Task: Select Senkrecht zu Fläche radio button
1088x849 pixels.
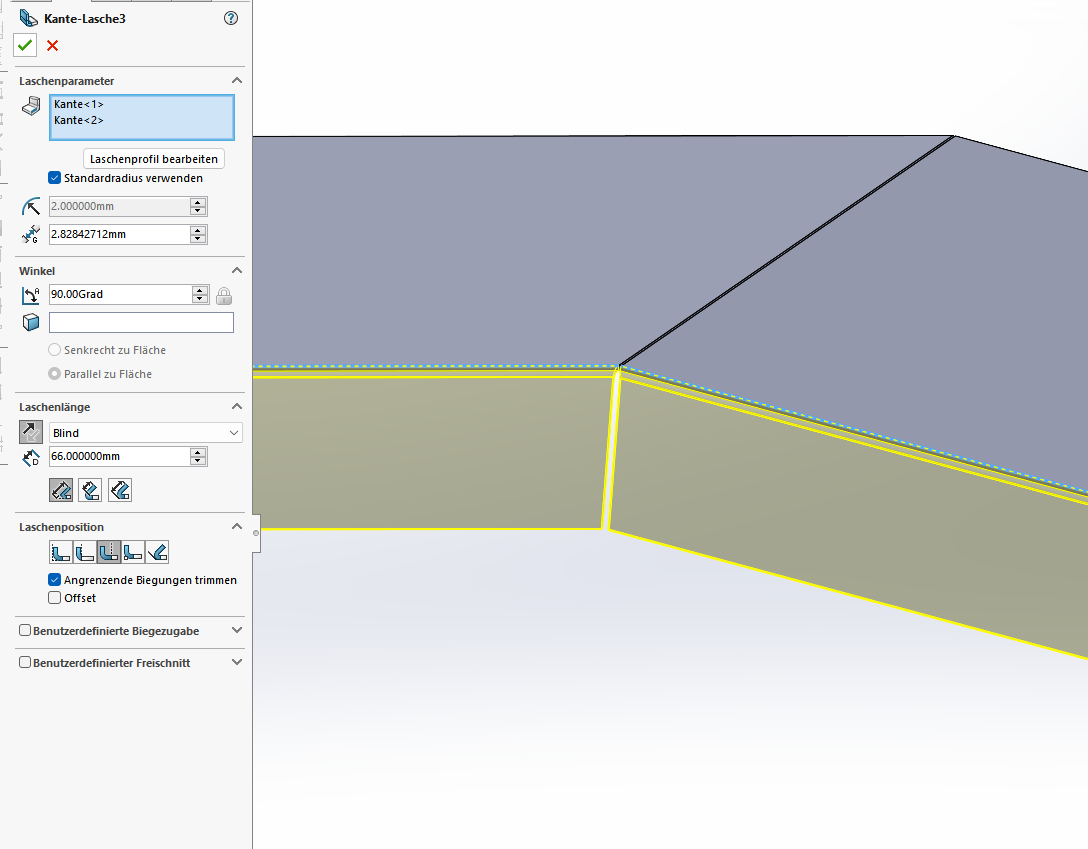Action: tap(54, 350)
